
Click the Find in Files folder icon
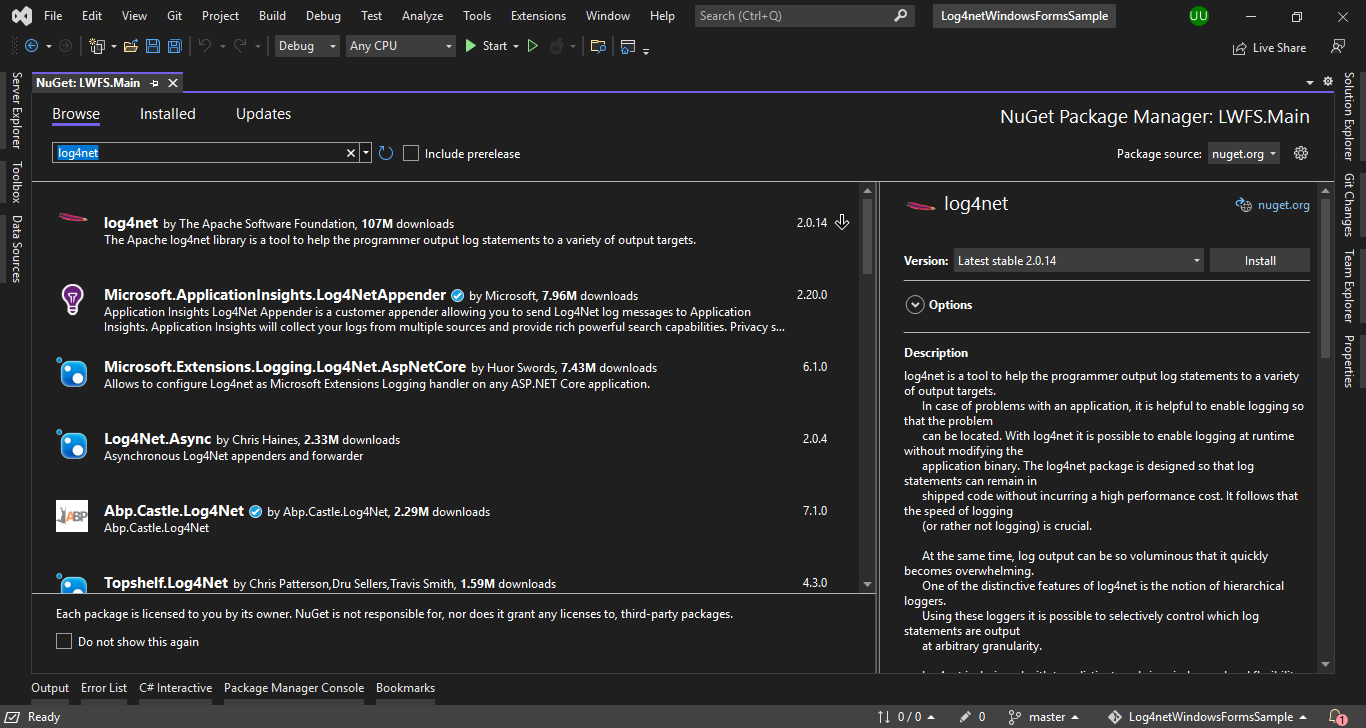[x=598, y=46]
